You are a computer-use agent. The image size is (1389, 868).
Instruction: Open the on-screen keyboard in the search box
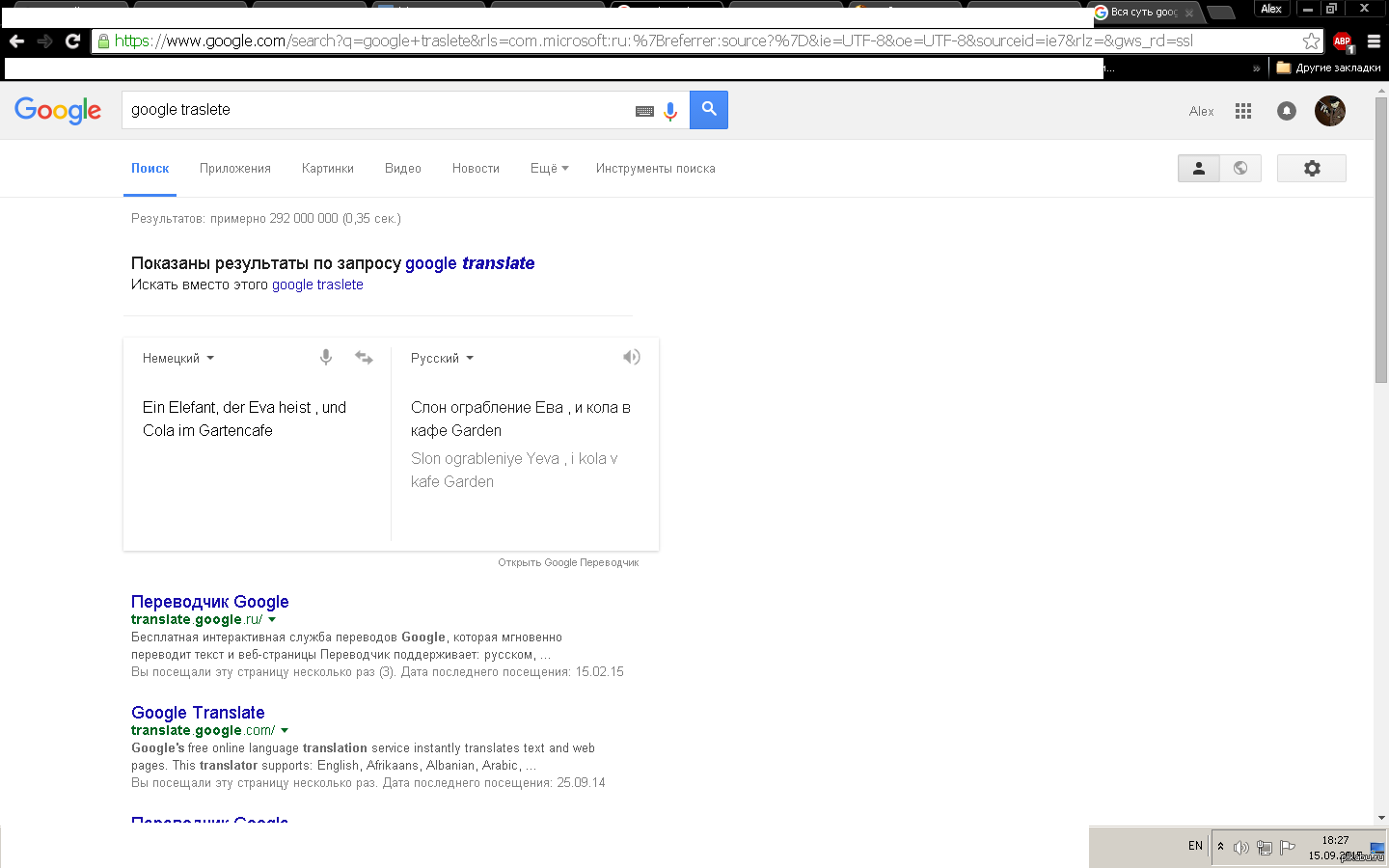click(644, 111)
